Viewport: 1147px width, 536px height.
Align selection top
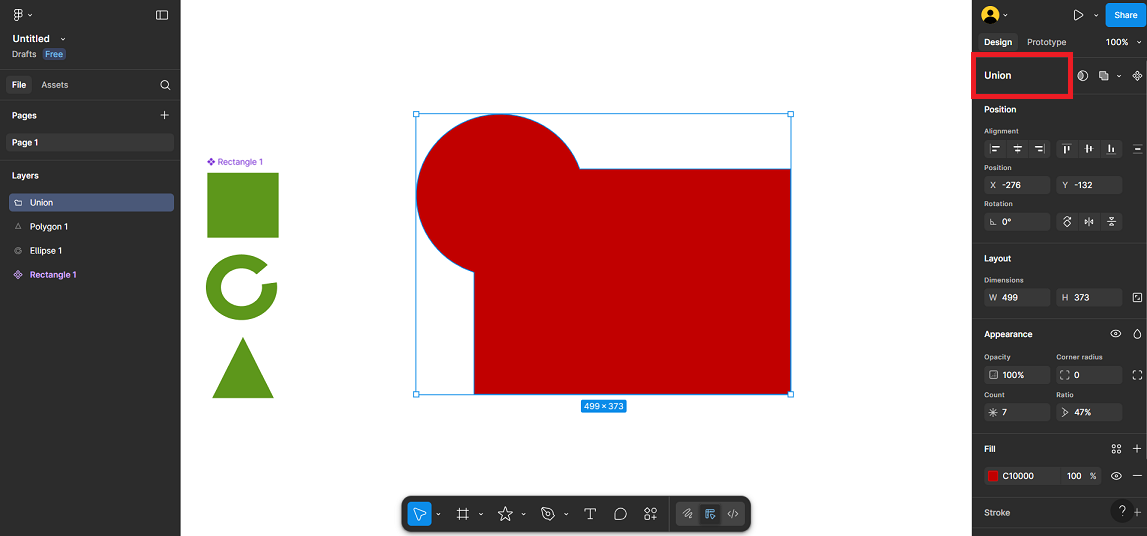1067,149
